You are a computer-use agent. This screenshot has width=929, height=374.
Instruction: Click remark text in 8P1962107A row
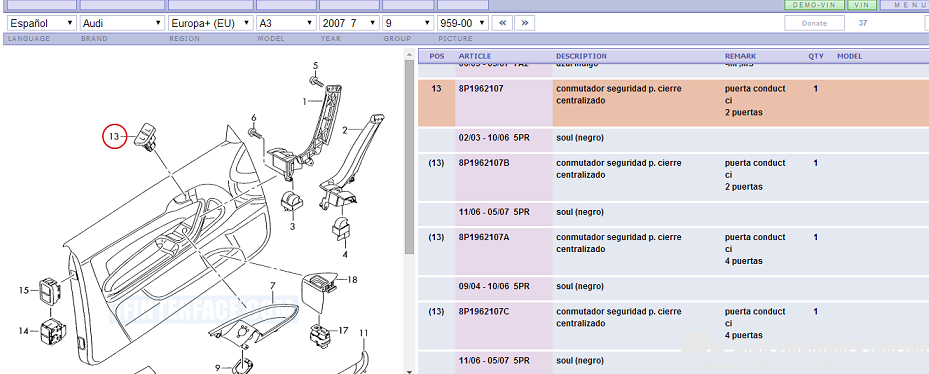755,249
